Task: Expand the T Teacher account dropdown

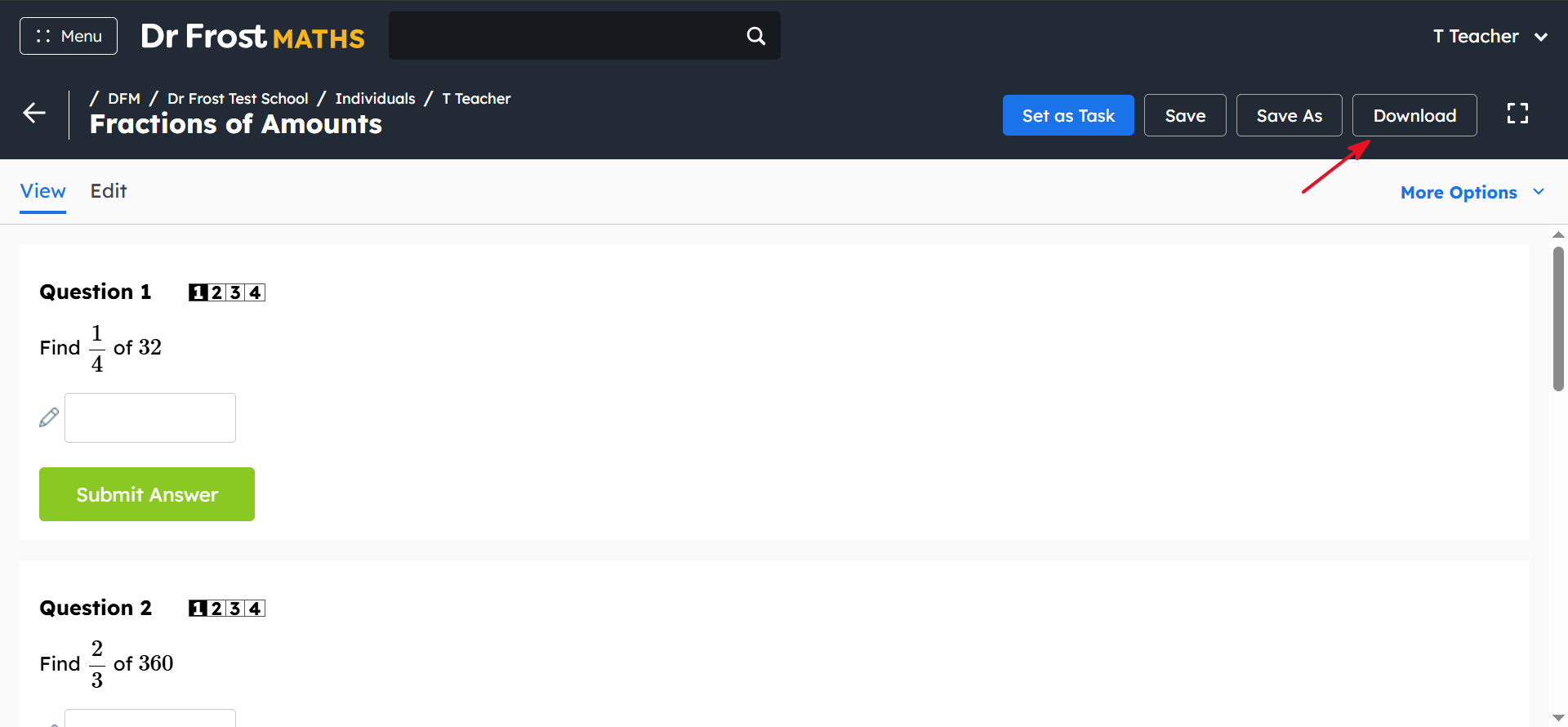Action: [1490, 36]
